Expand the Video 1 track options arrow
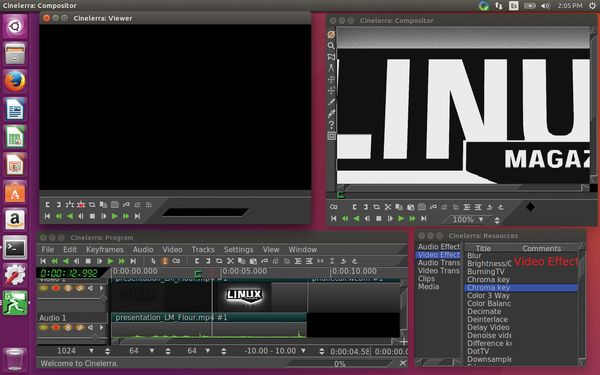Viewport: 600px width, 375px height. [102, 288]
